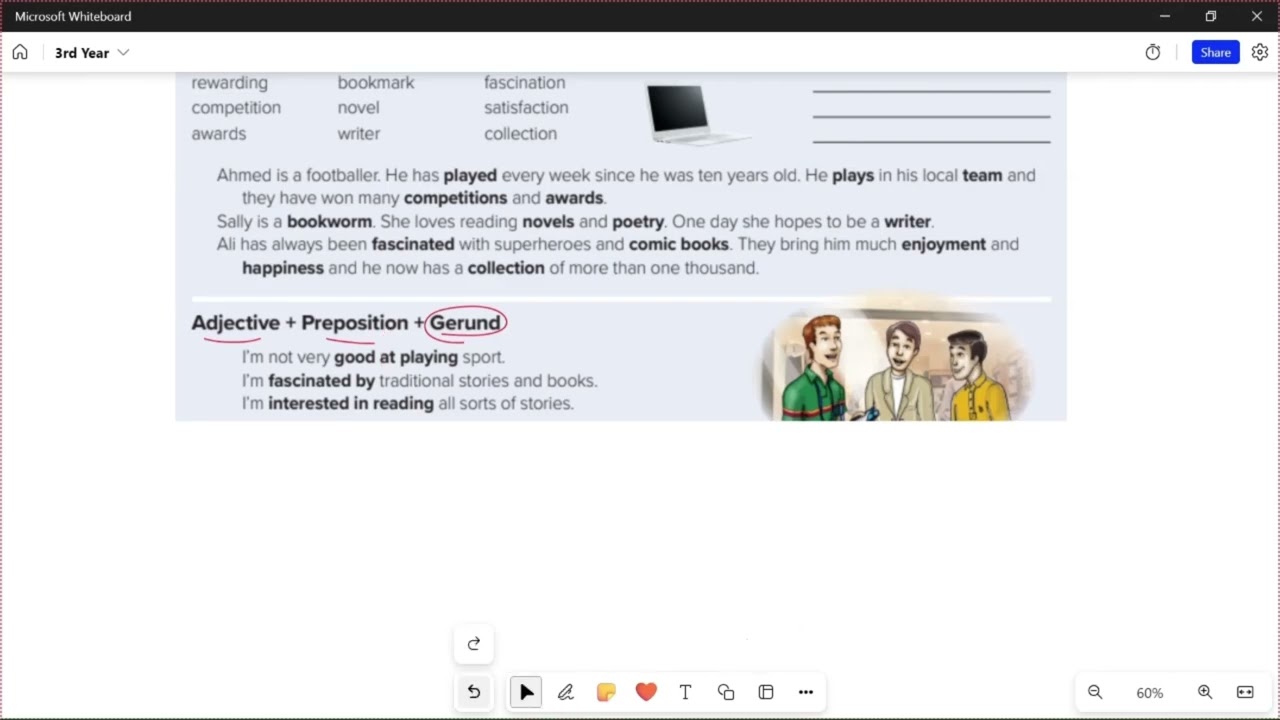Minimize the Whiteboard window
Screen dimensions: 1280x720
pyautogui.click(x=1165, y=16)
